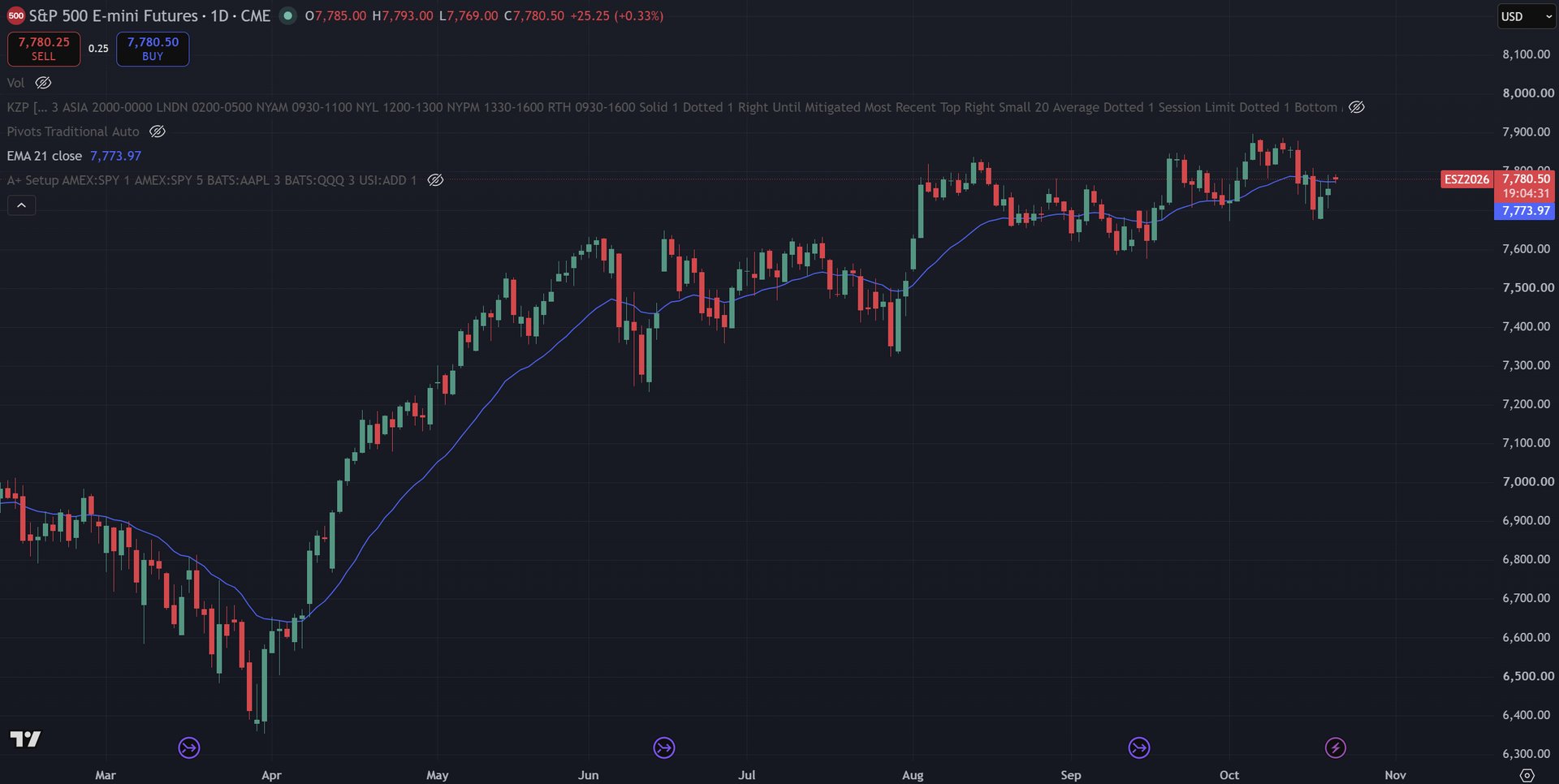Open the contract rollover marker near mid-September
The height and width of the screenshot is (784, 1559).
tap(1139, 747)
